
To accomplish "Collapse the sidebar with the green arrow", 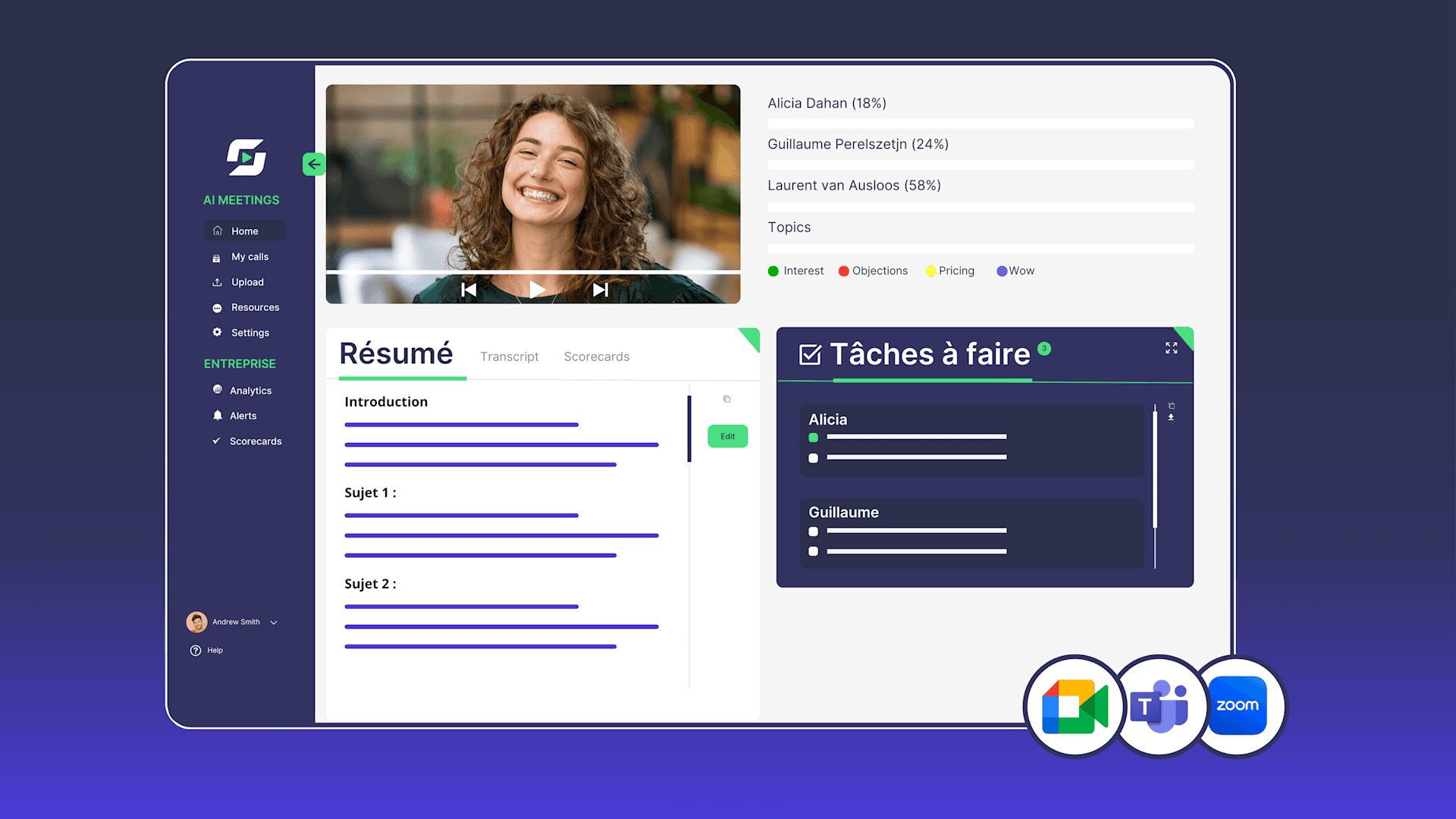I will (x=314, y=164).
